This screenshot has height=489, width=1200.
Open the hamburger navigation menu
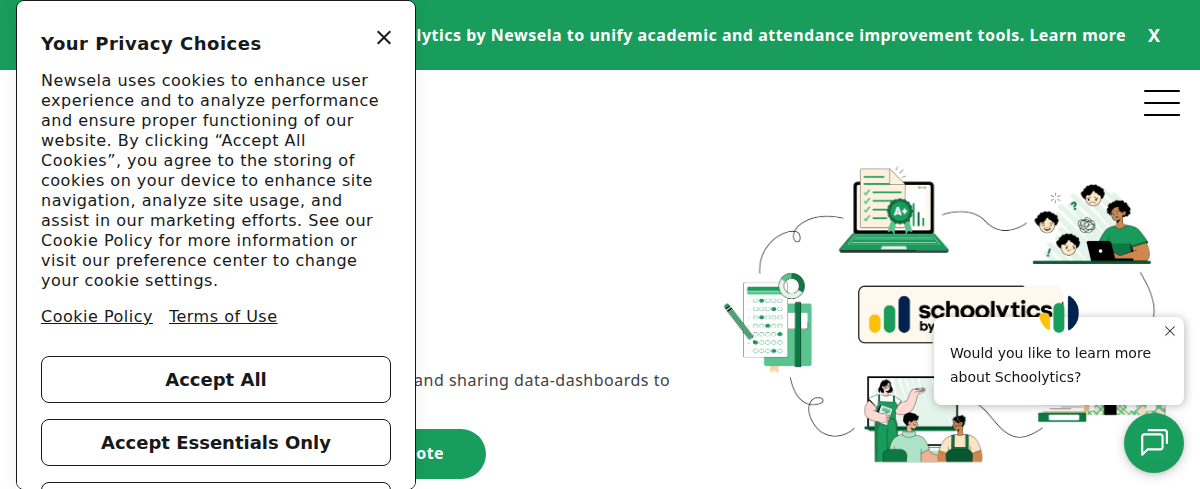pyautogui.click(x=1161, y=103)
